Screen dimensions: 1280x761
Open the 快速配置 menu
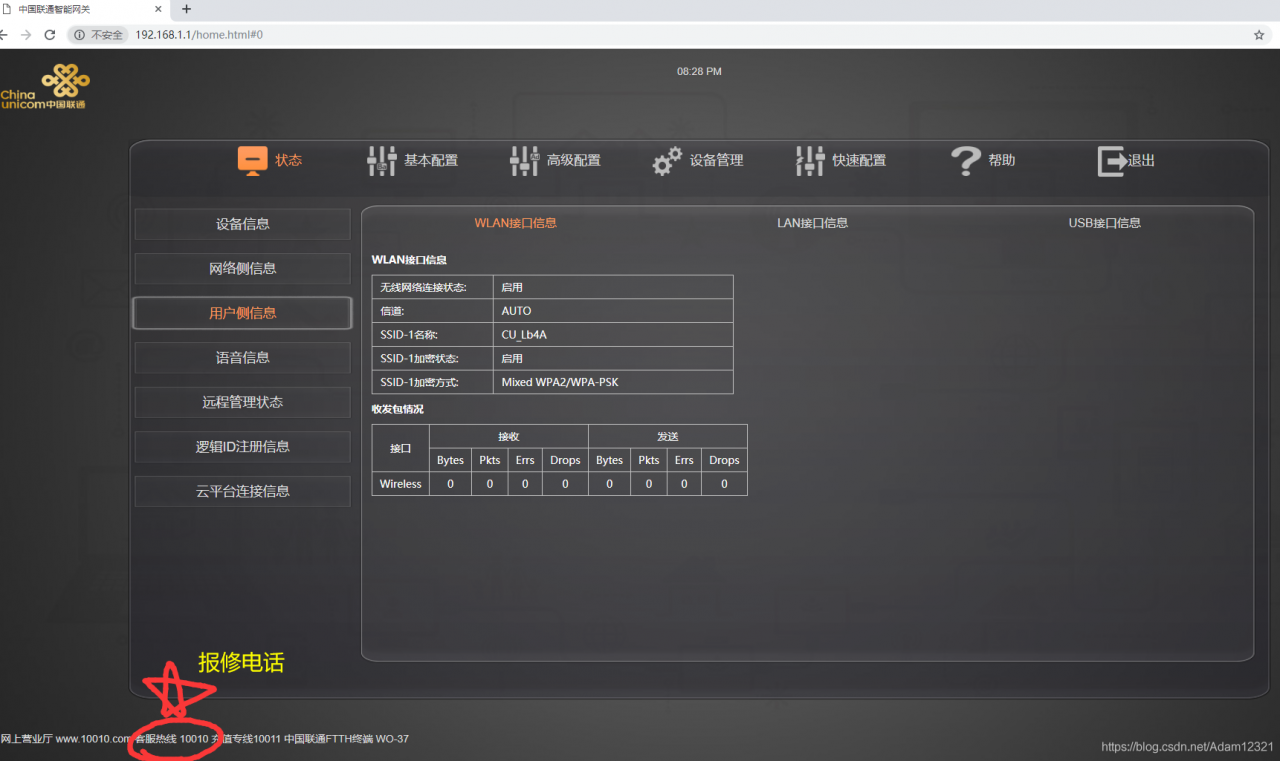coord(859,160)
